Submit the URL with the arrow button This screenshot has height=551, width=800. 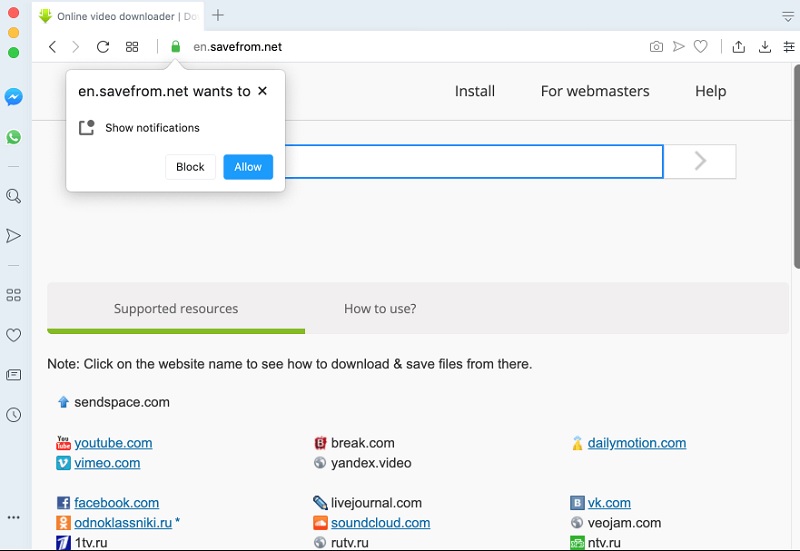[x=700, y=162]
